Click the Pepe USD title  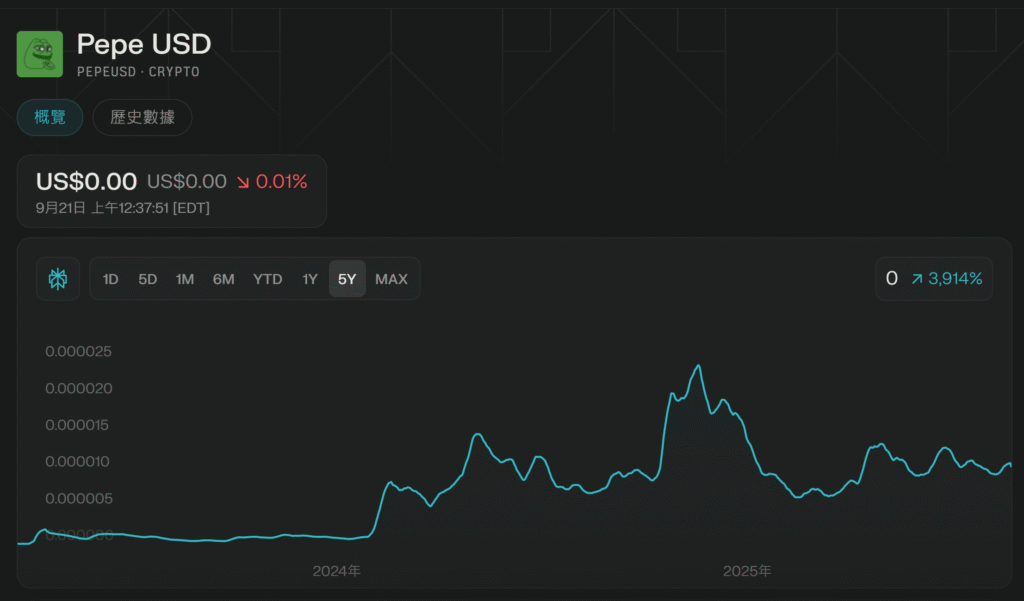(144, 45)
